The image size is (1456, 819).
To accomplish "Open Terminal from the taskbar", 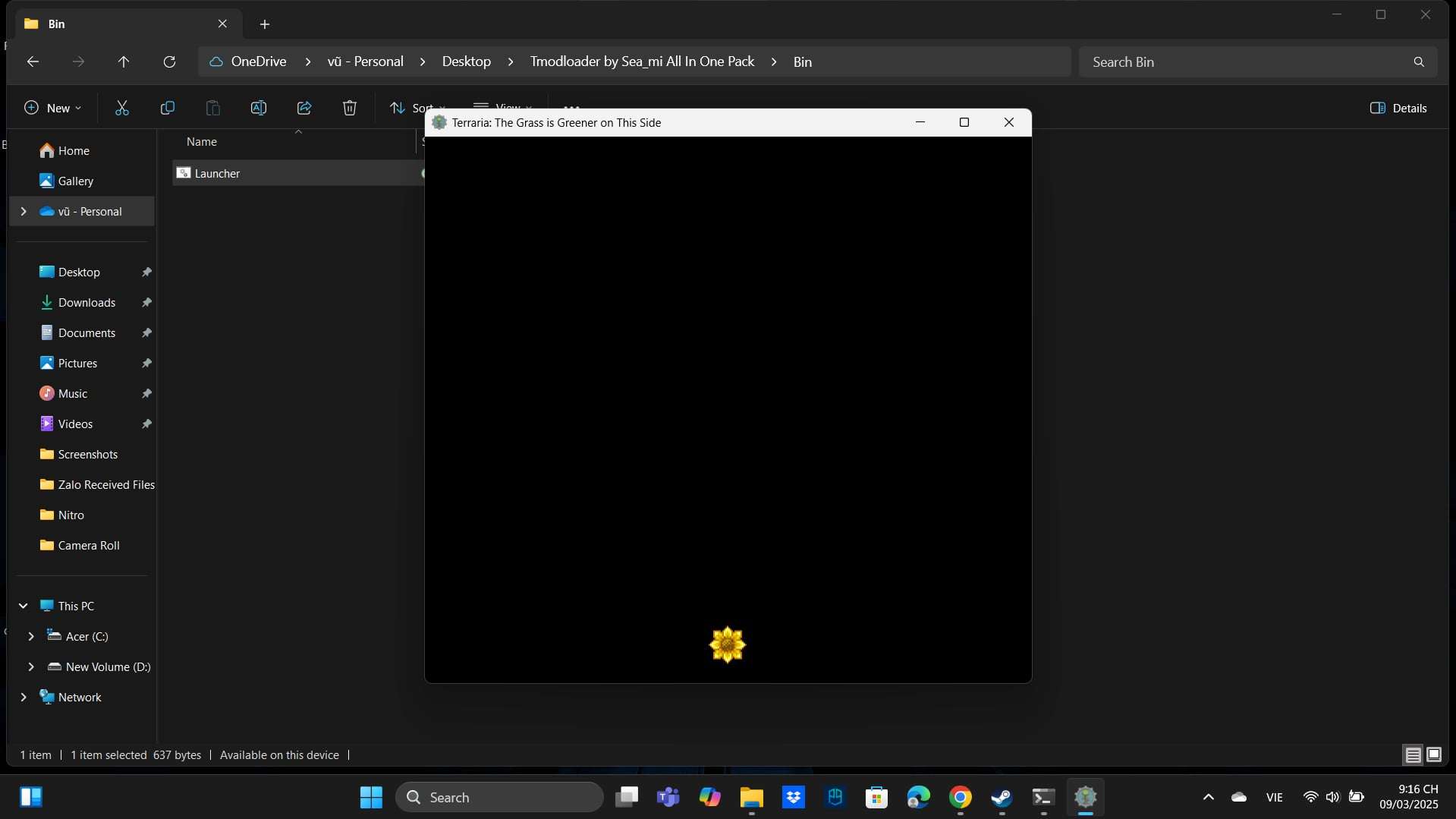I will pyautogui.click(x=1043, y=797).
